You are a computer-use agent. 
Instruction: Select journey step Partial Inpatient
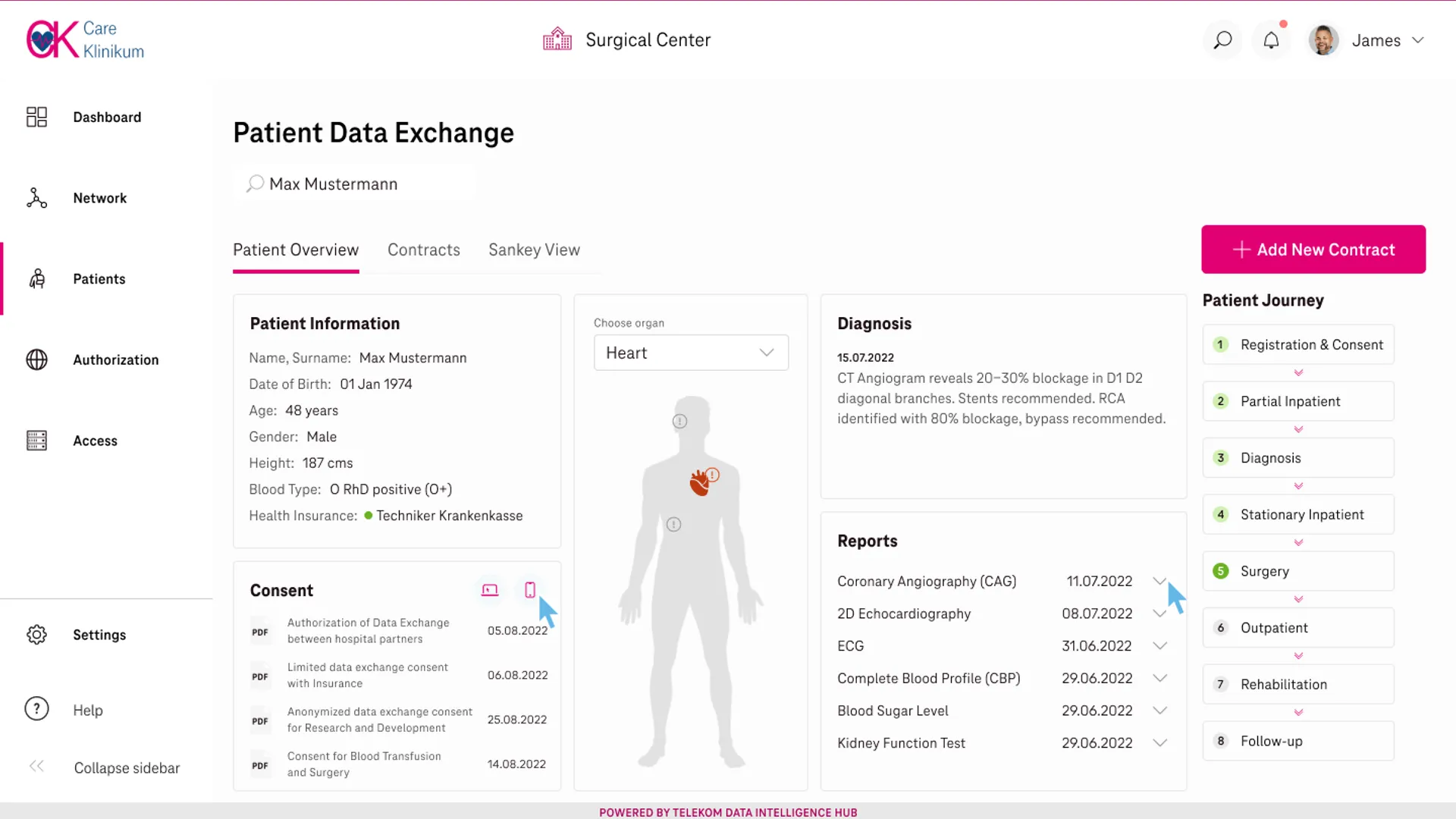(x=1298, y=401)
